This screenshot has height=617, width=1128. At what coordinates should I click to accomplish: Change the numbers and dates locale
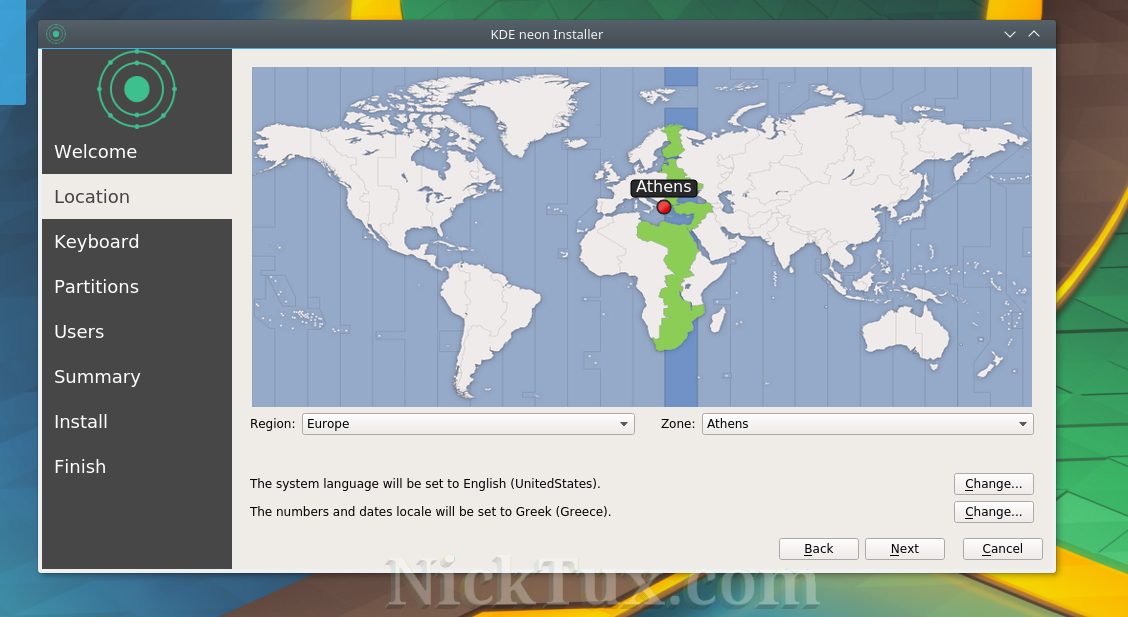click(993, 512)
